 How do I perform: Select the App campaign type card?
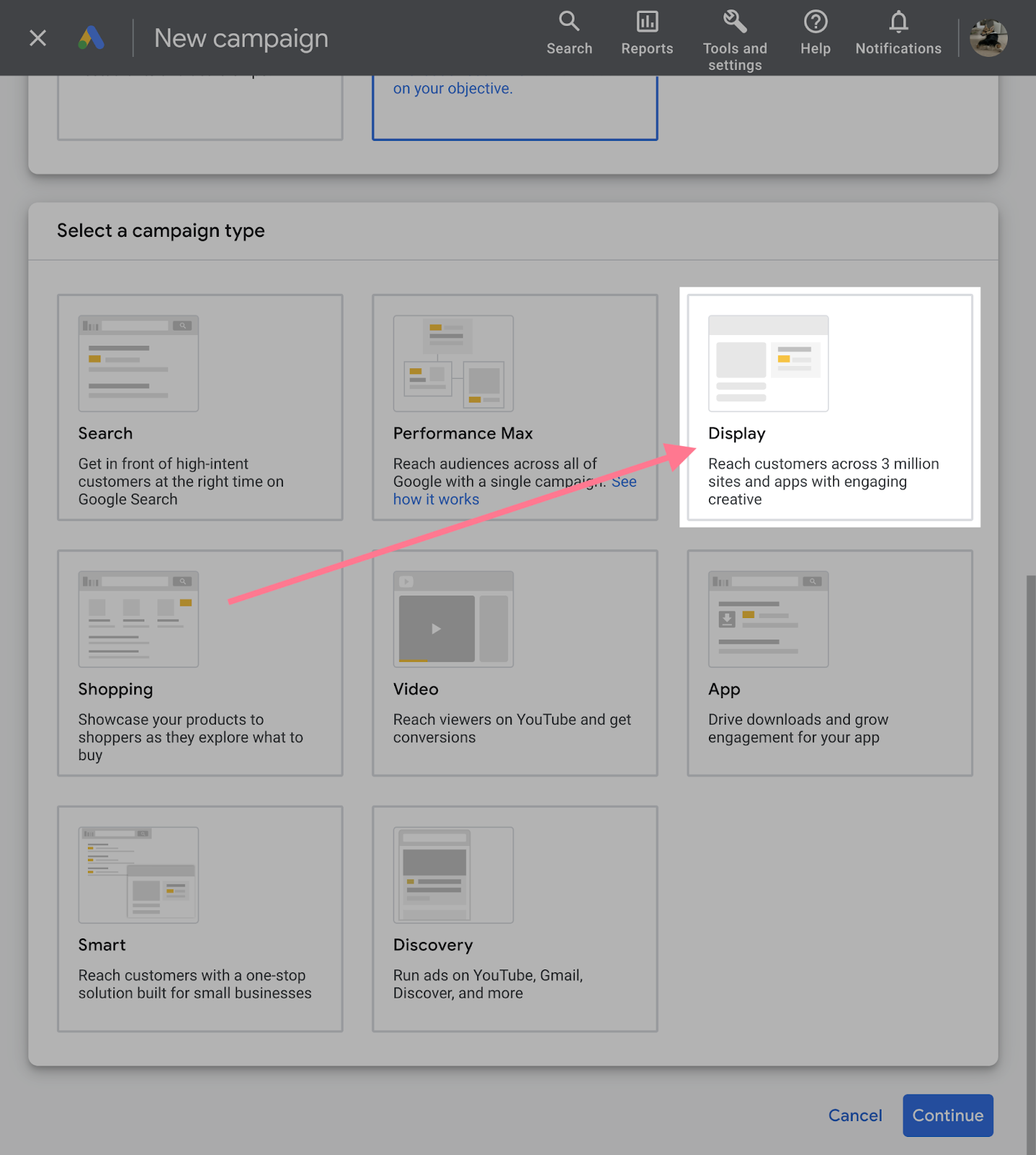830,663
